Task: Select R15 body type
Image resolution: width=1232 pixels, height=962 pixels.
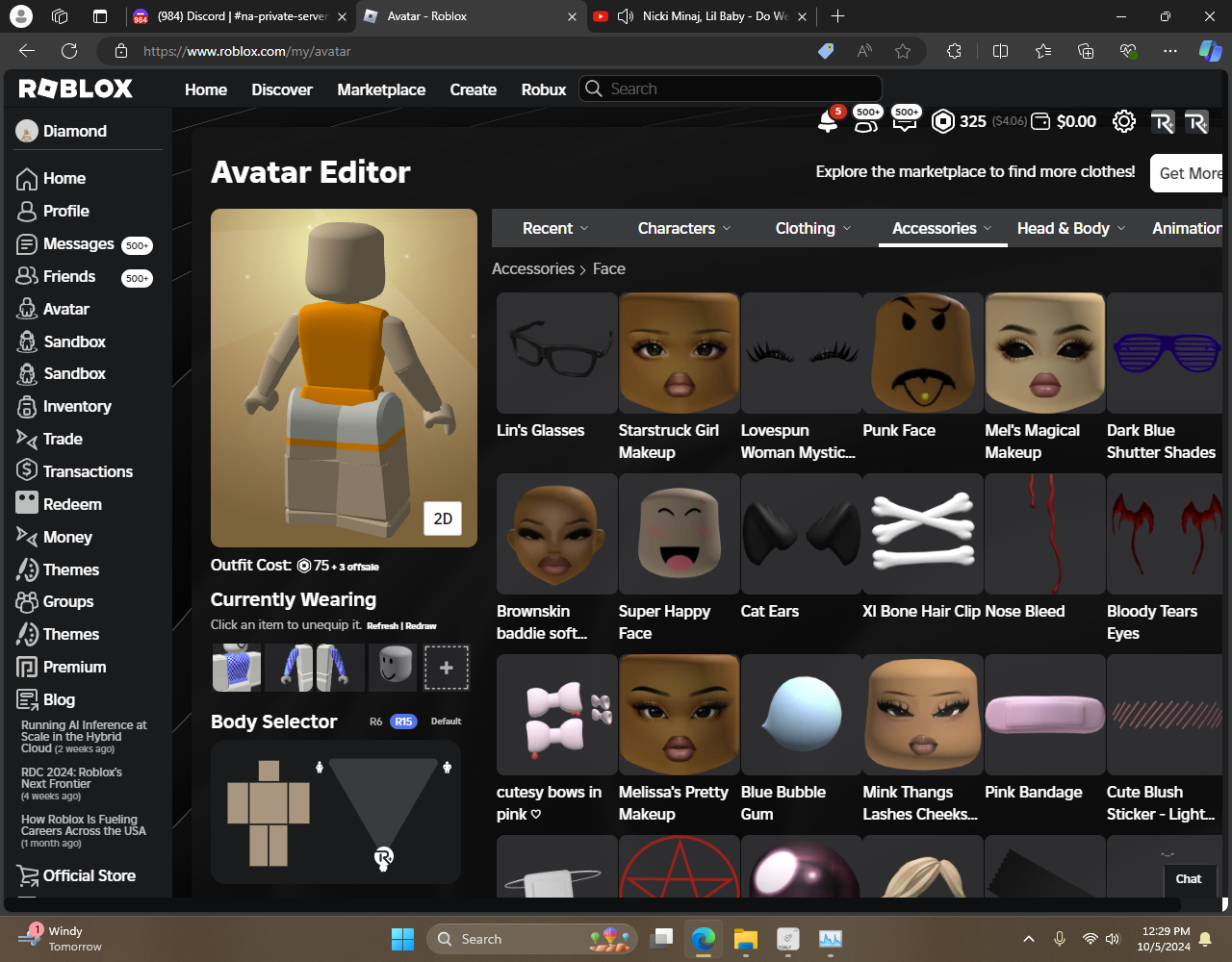Action: pos(403,721)
